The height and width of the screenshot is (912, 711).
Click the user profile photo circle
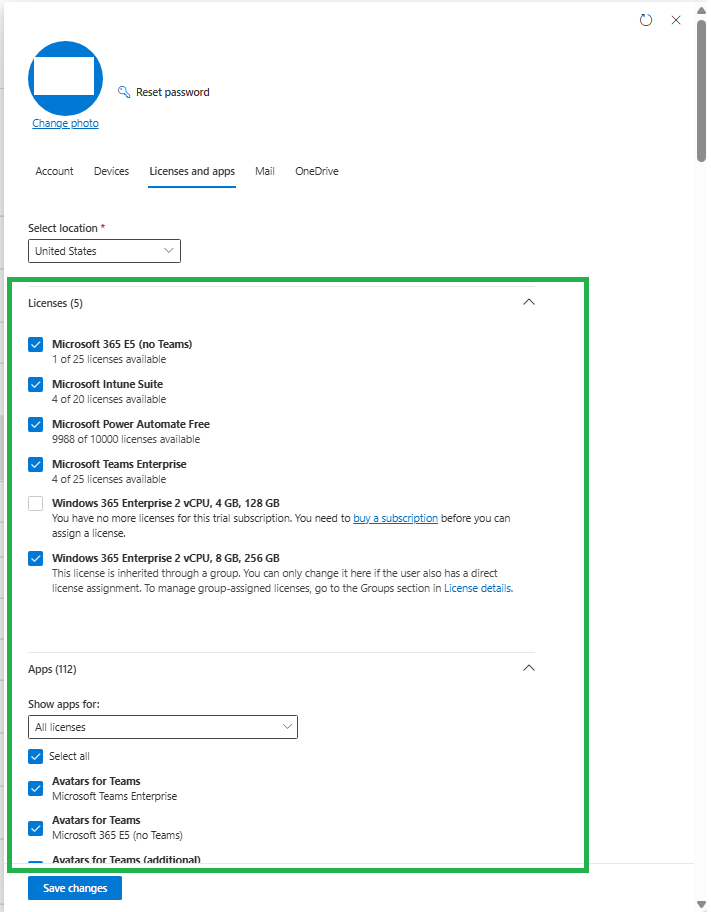(x=65, y=78)
